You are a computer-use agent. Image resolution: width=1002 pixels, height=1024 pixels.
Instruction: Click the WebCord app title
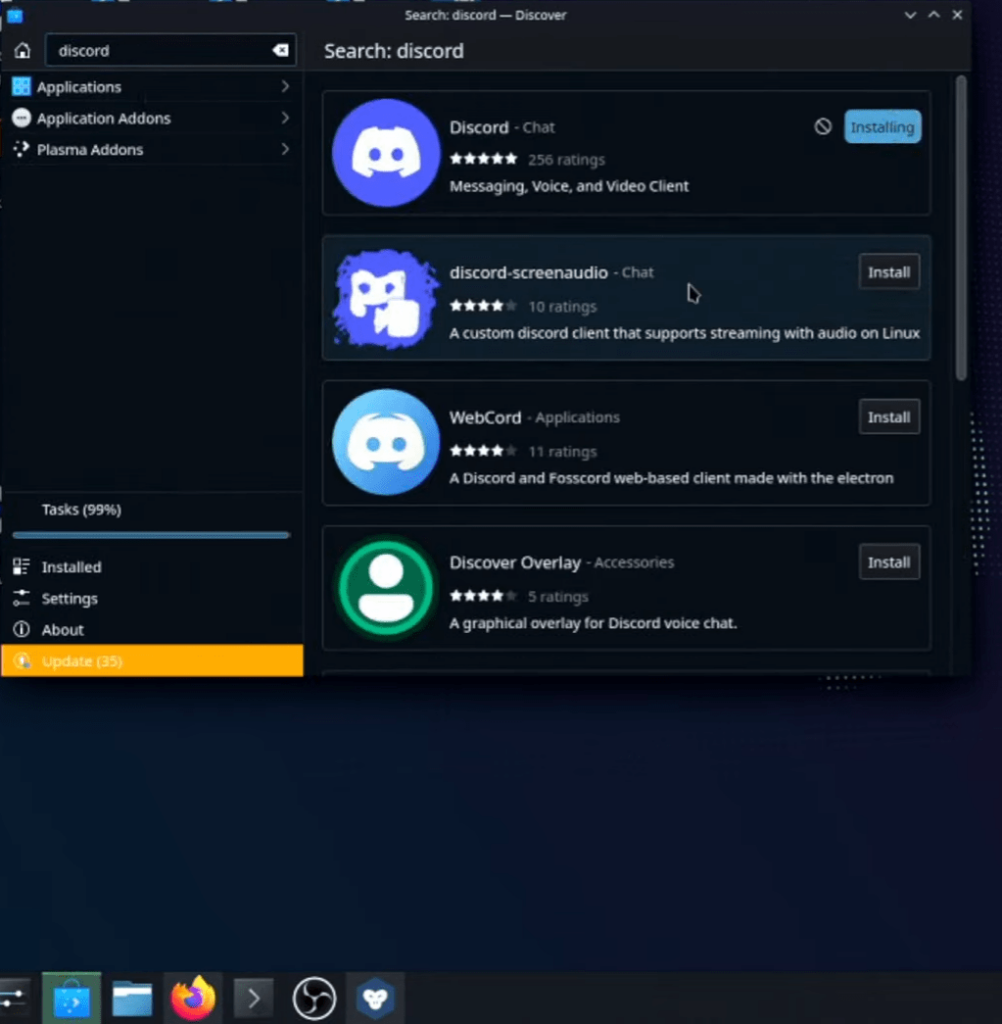point(485,417)
